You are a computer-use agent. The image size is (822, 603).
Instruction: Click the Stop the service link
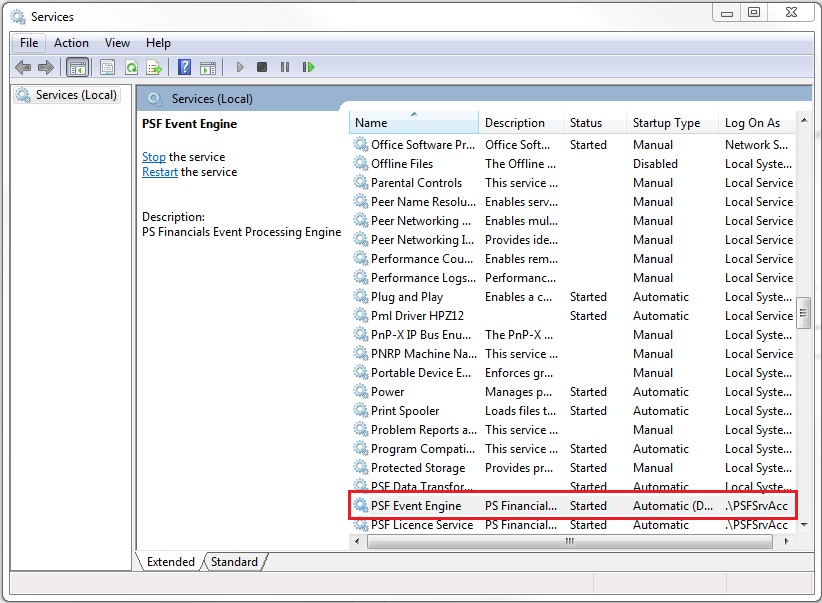153,157
